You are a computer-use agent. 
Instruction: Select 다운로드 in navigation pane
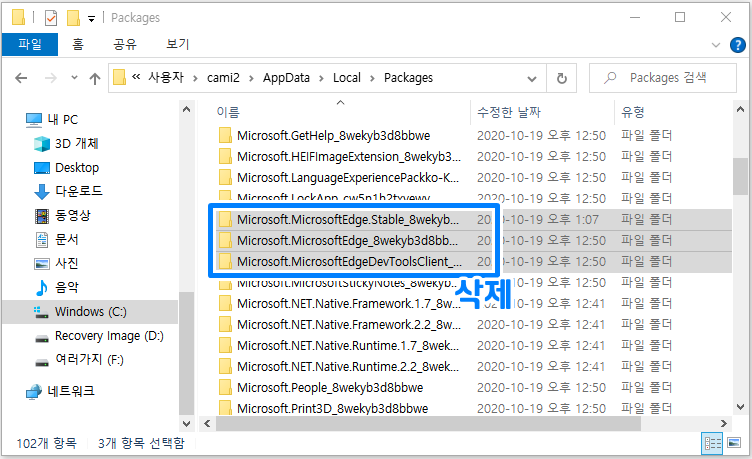click(68, 191)
